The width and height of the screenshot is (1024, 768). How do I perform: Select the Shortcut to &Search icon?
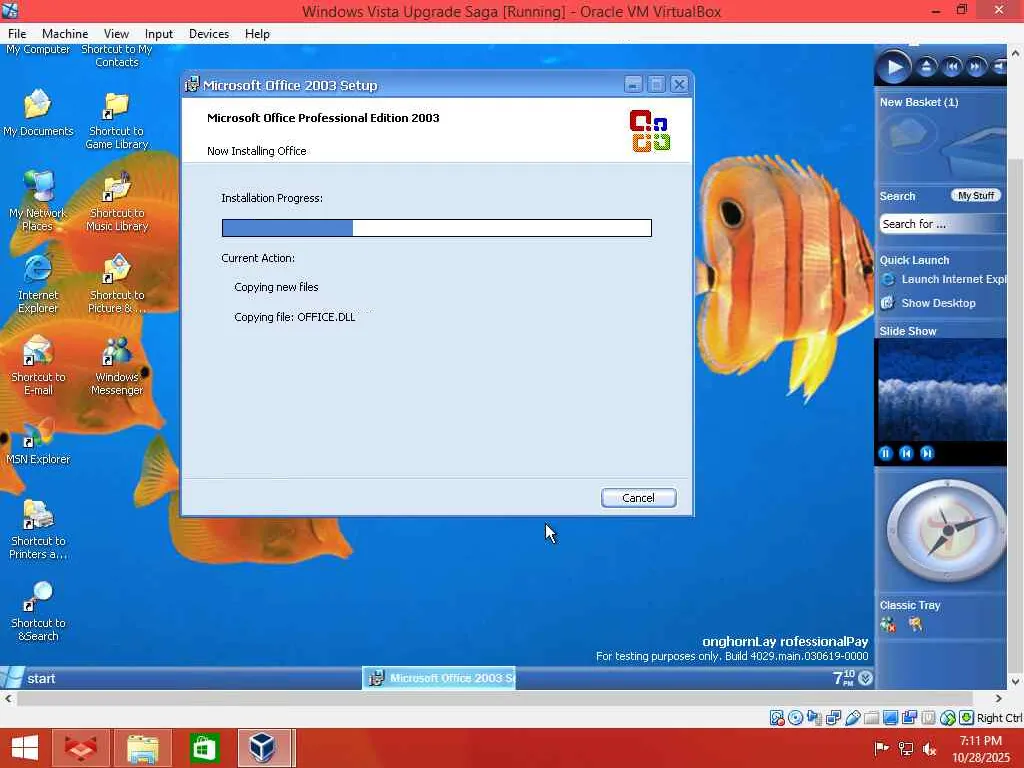tap(38, 612)
